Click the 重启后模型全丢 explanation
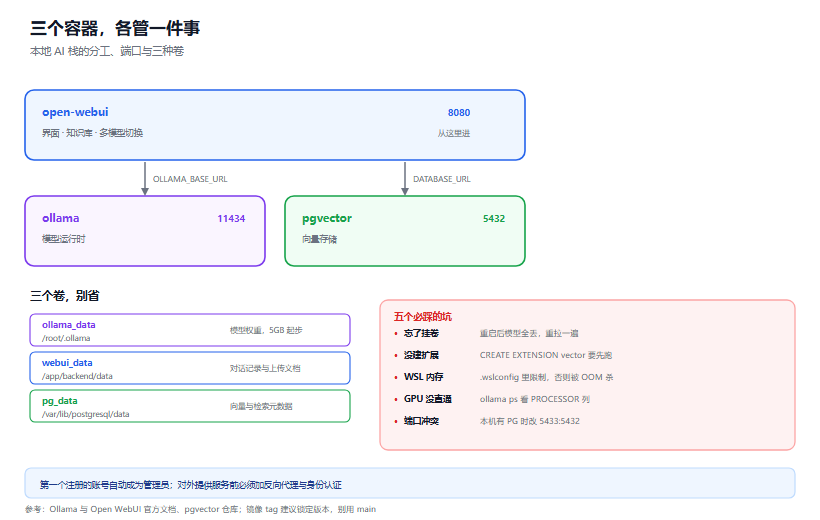 coord(529,334)
